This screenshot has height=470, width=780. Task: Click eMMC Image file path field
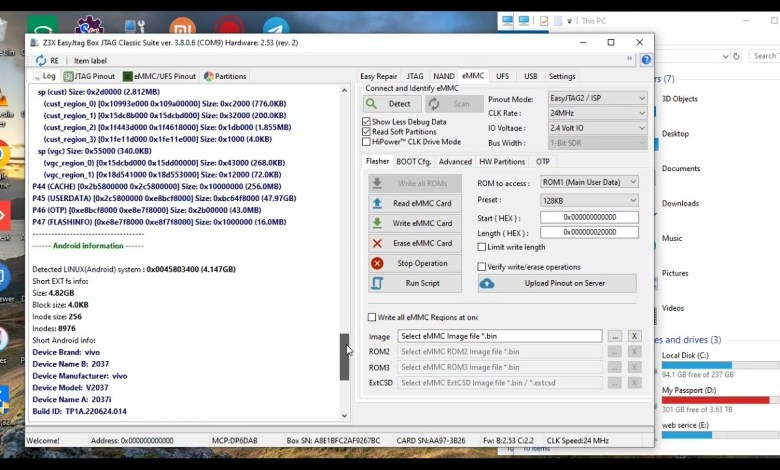[500, 336]
